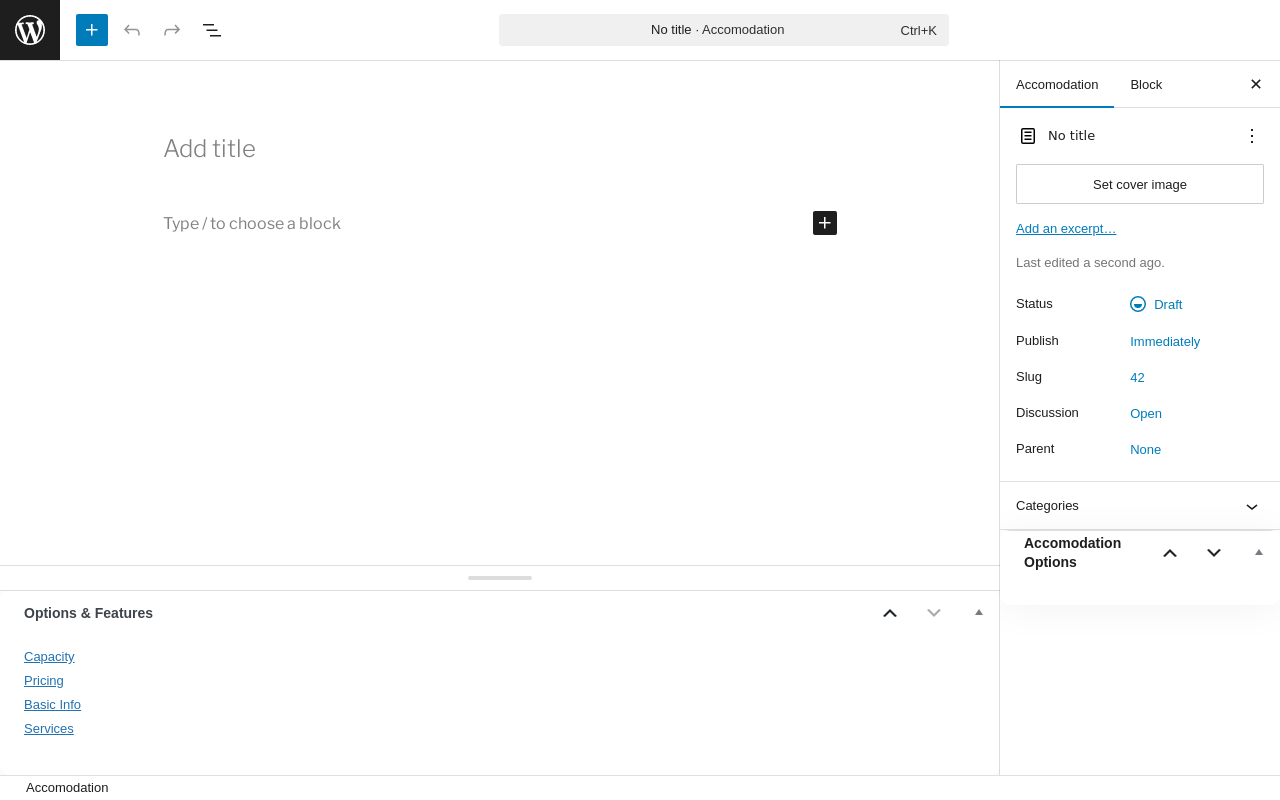The width and height of the screenshot is (1280, 800).
Task: Click Set cover image button
Action: (x=1140, y=184)
